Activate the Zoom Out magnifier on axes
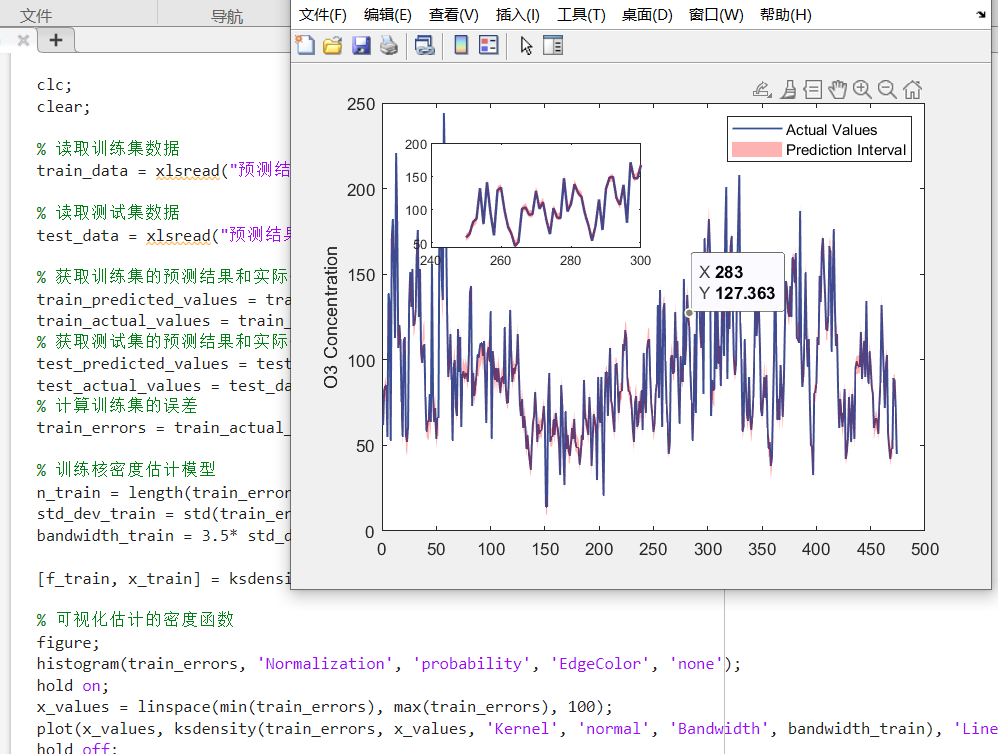The width and height of the screenshot is (998, 754). (887, 89)
